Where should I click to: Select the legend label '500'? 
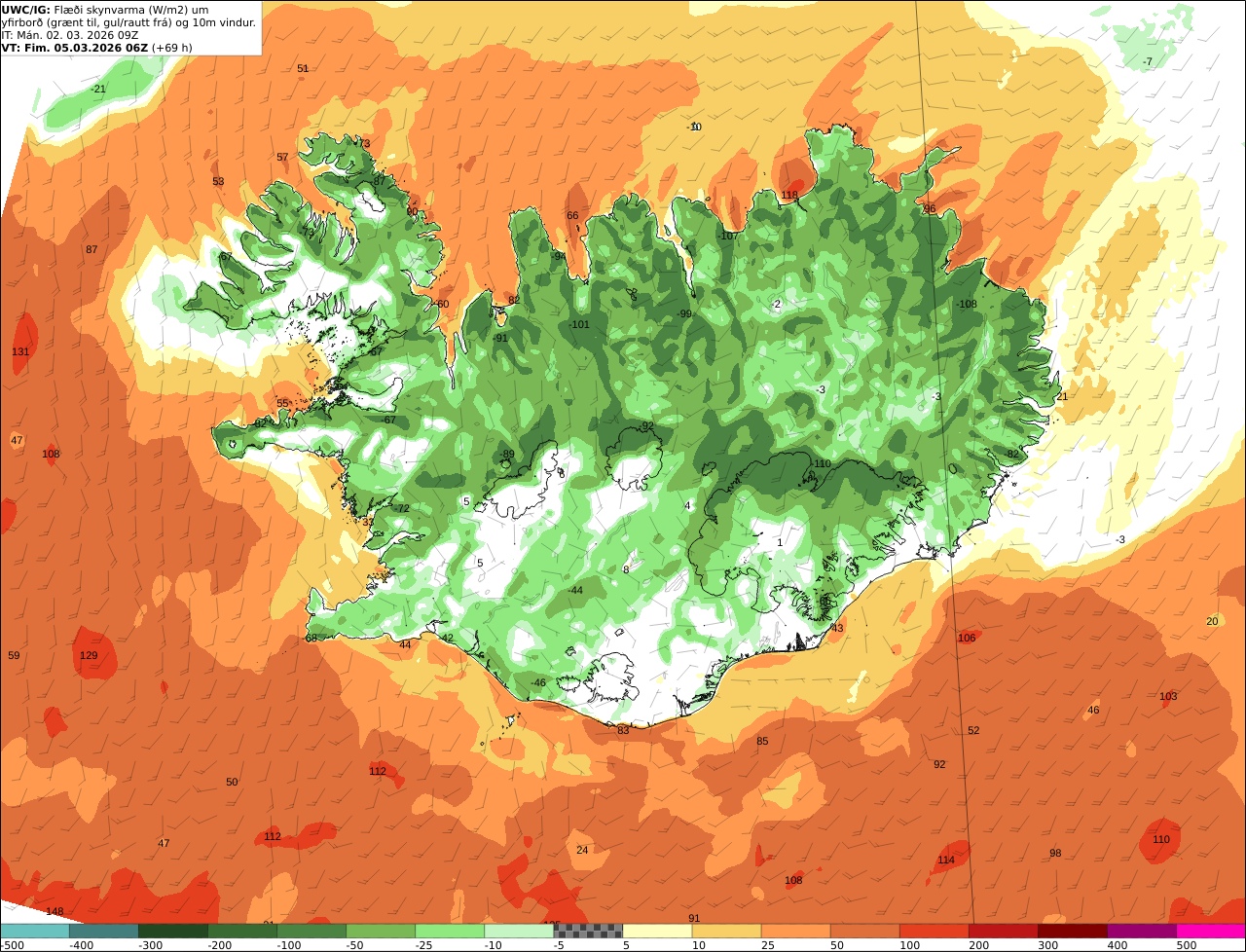click(x=1186, y=945)
